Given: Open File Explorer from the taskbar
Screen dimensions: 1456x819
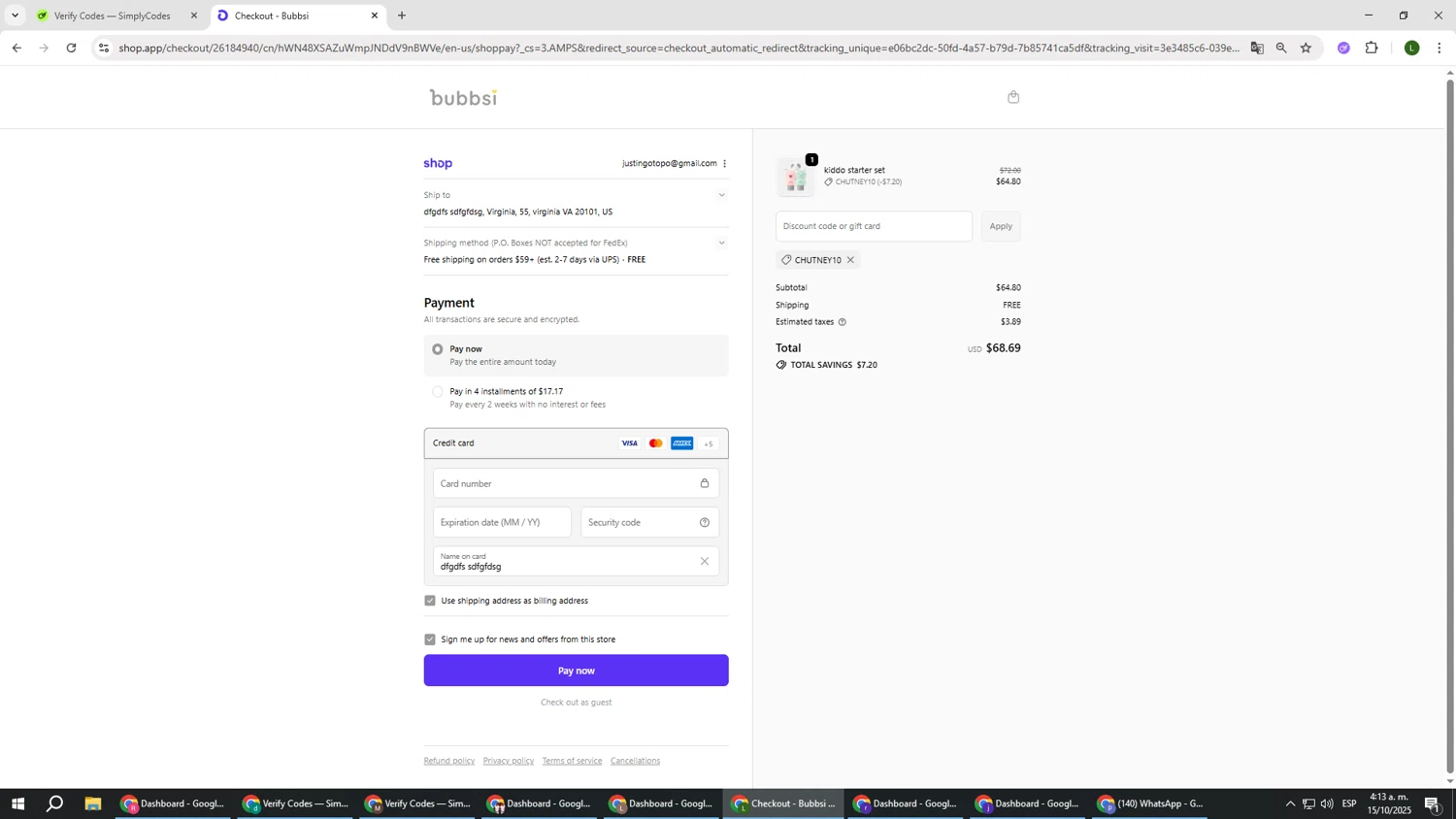Looking at the screenshot, I should (x=93, y=803).
